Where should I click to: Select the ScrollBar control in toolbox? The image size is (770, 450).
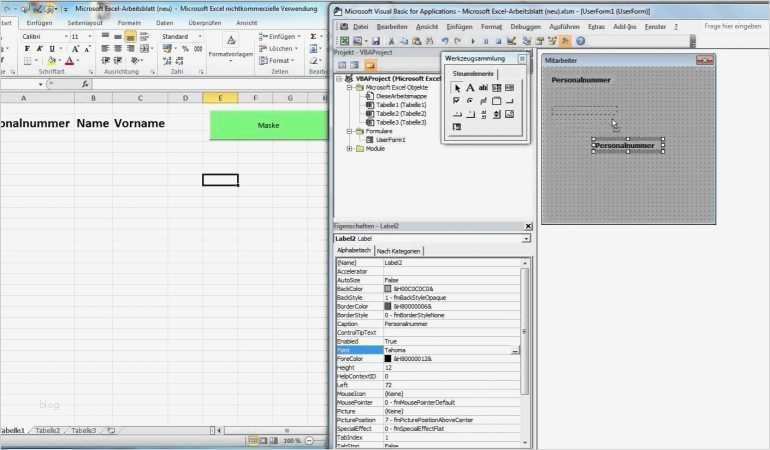(483, 114)
